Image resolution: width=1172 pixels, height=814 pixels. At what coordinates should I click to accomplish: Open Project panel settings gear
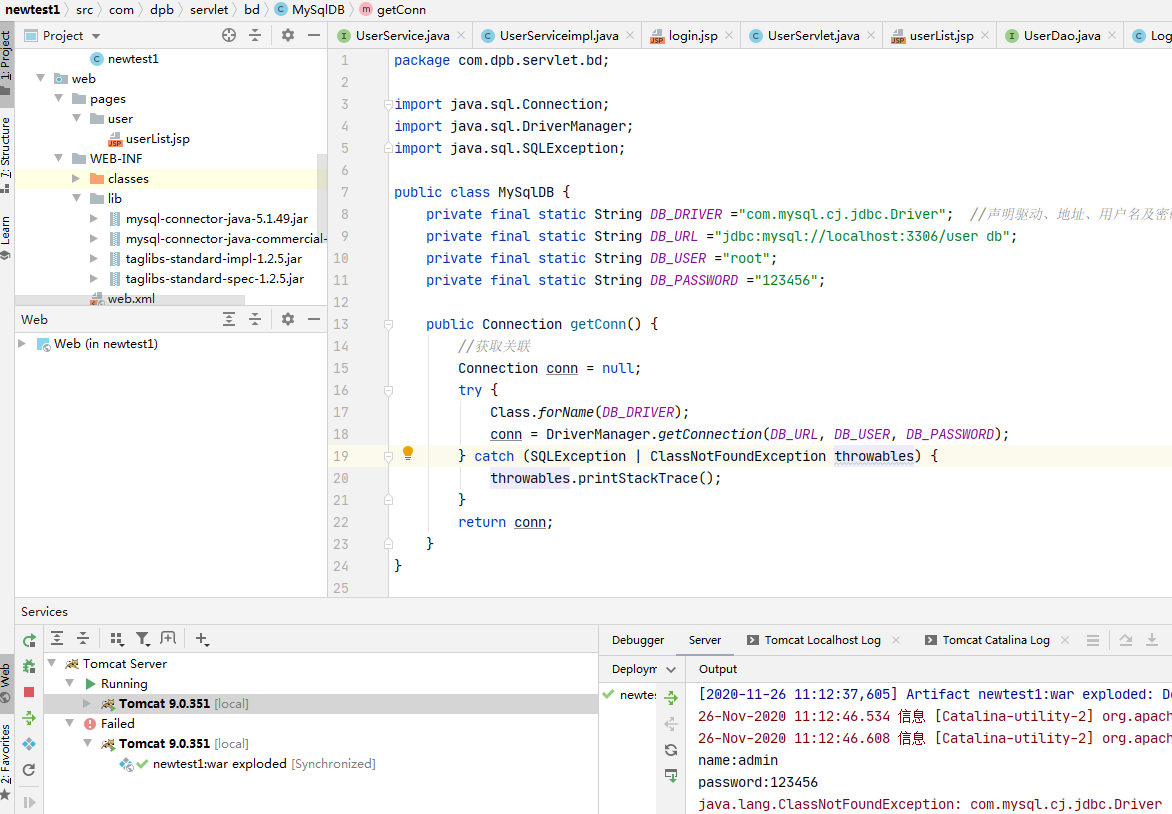click(x=288, y=35)
